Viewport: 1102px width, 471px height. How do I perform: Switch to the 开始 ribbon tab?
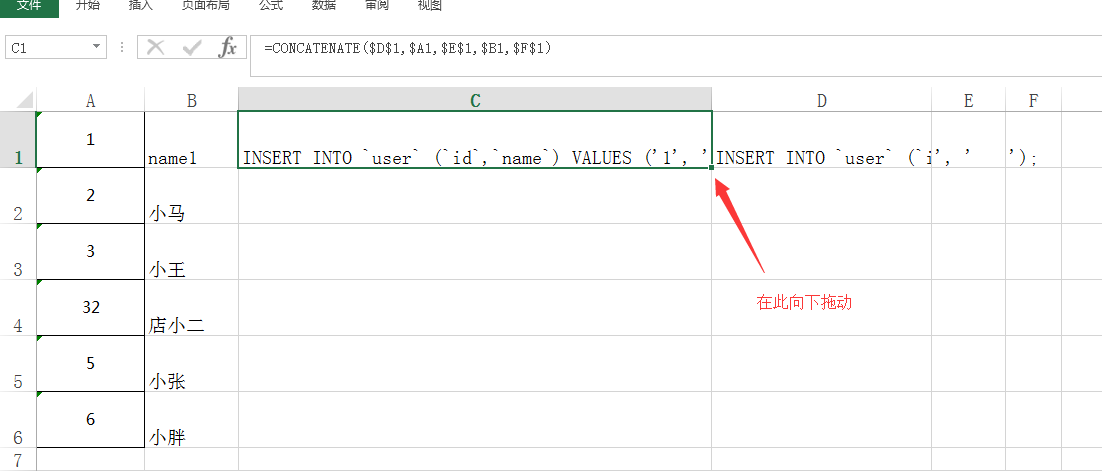tap(87, 6)
